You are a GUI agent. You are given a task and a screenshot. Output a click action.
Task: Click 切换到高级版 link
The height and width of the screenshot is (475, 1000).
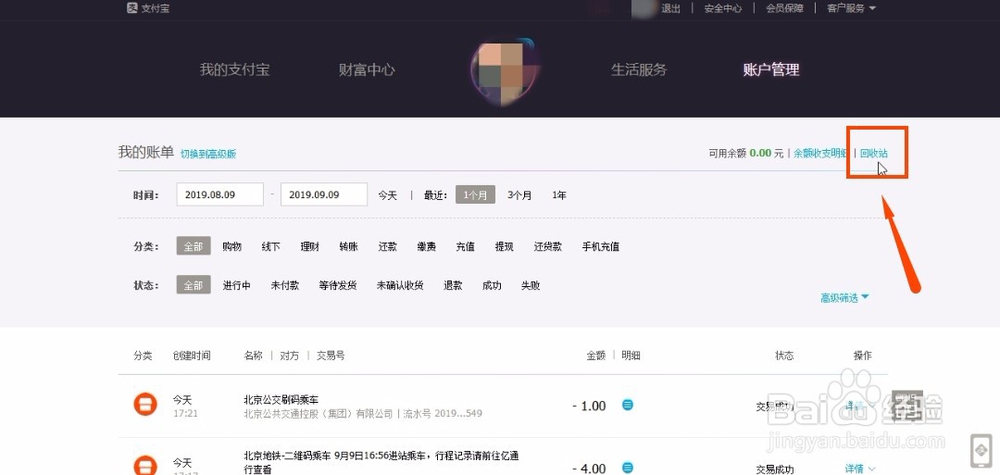tap(208, 154)
